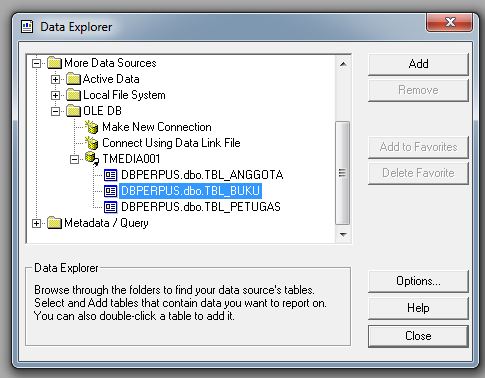Click the Local File System folder icon

coord(73,95)
